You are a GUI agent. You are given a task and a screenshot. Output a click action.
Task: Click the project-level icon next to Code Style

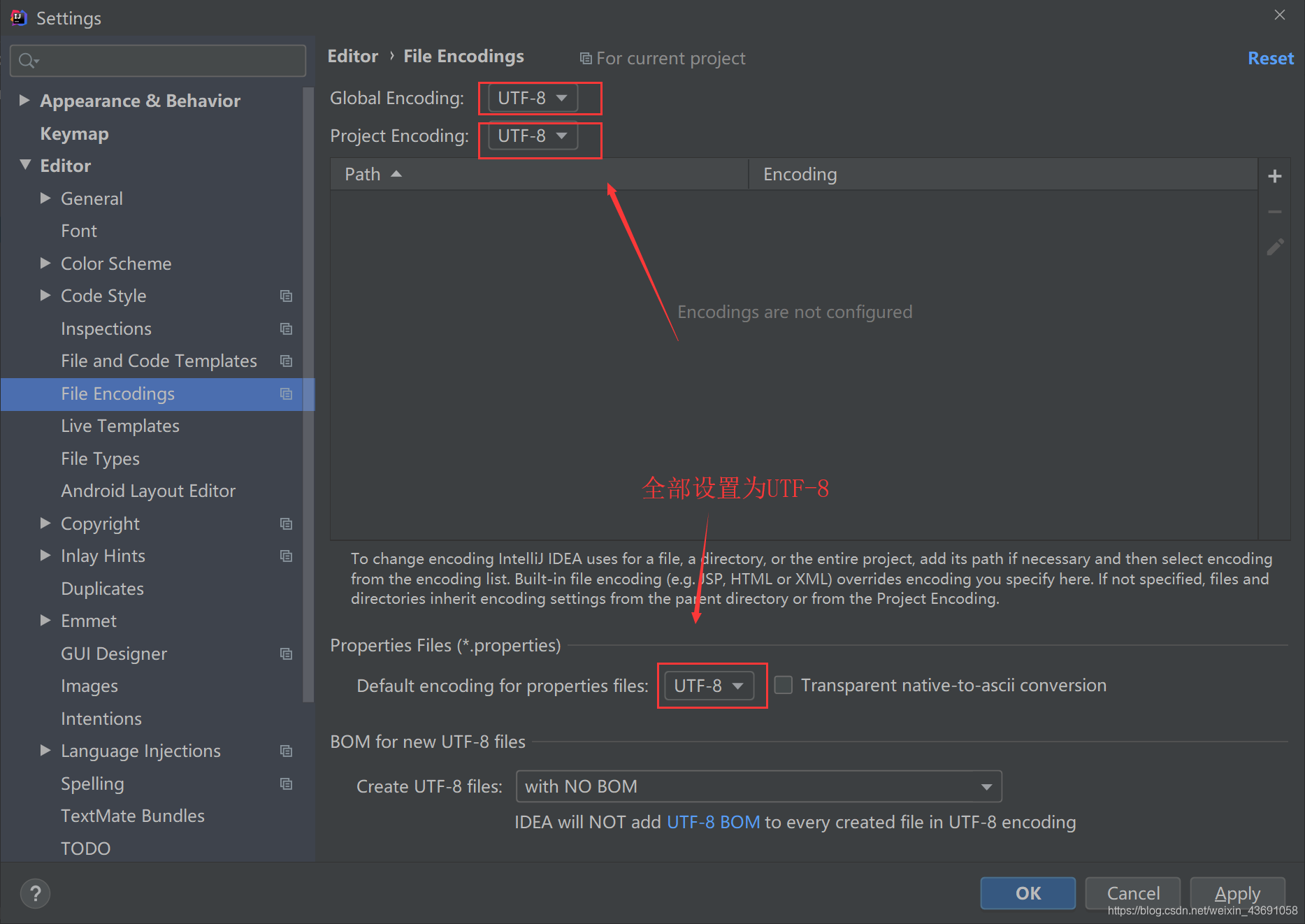pos(286,296)
